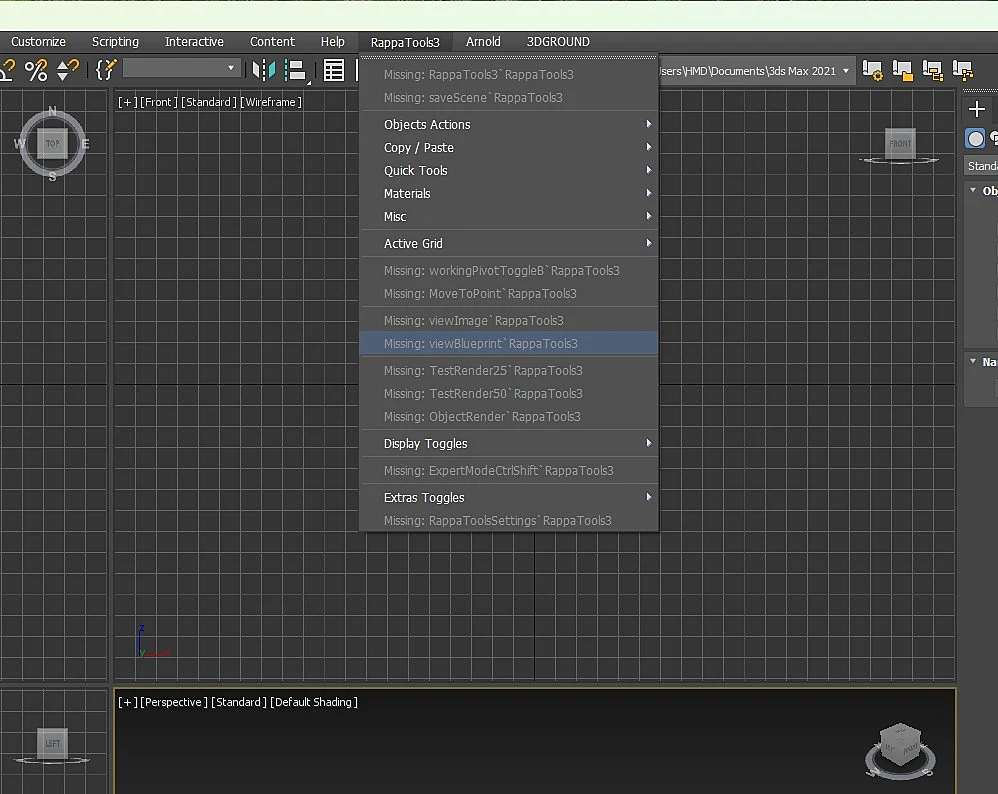
Task: Toggle the Percent Snap tool
Action: [x=36, y=69]
